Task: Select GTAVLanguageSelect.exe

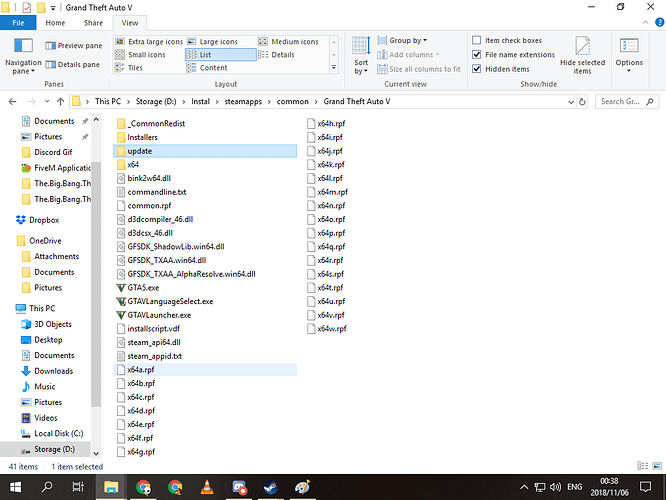Action: point(165,302)
